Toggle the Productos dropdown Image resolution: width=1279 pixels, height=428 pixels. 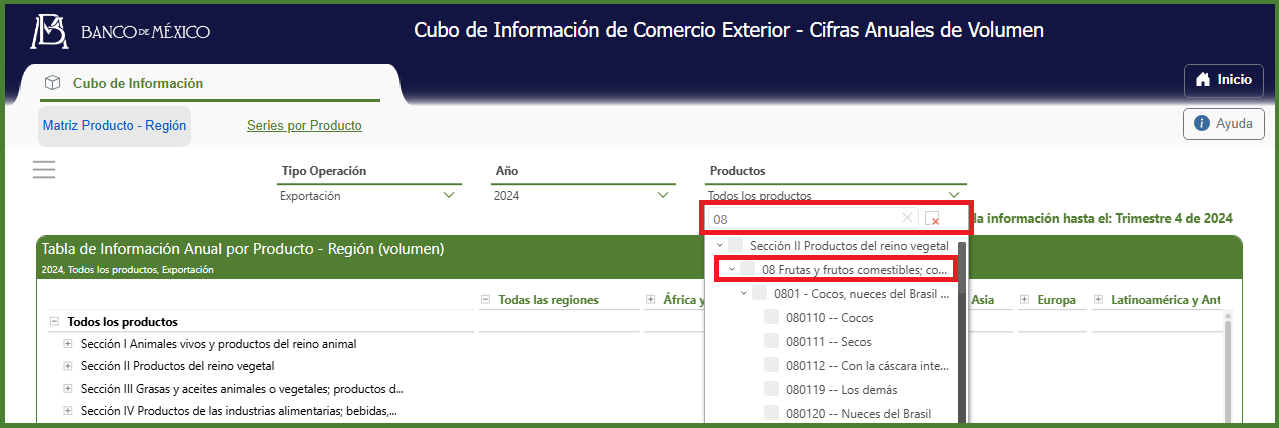point(836,196)
